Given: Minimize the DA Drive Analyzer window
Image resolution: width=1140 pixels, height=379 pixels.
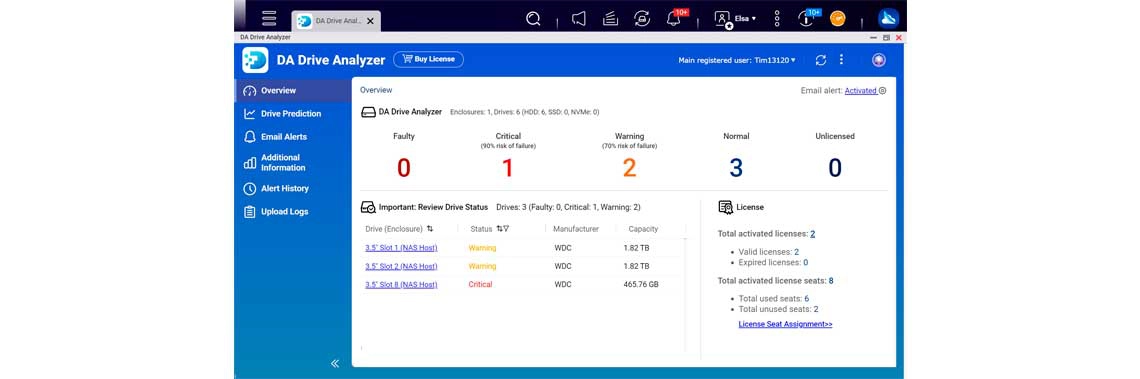Looking at the screenshot, I should click(875, 37).
